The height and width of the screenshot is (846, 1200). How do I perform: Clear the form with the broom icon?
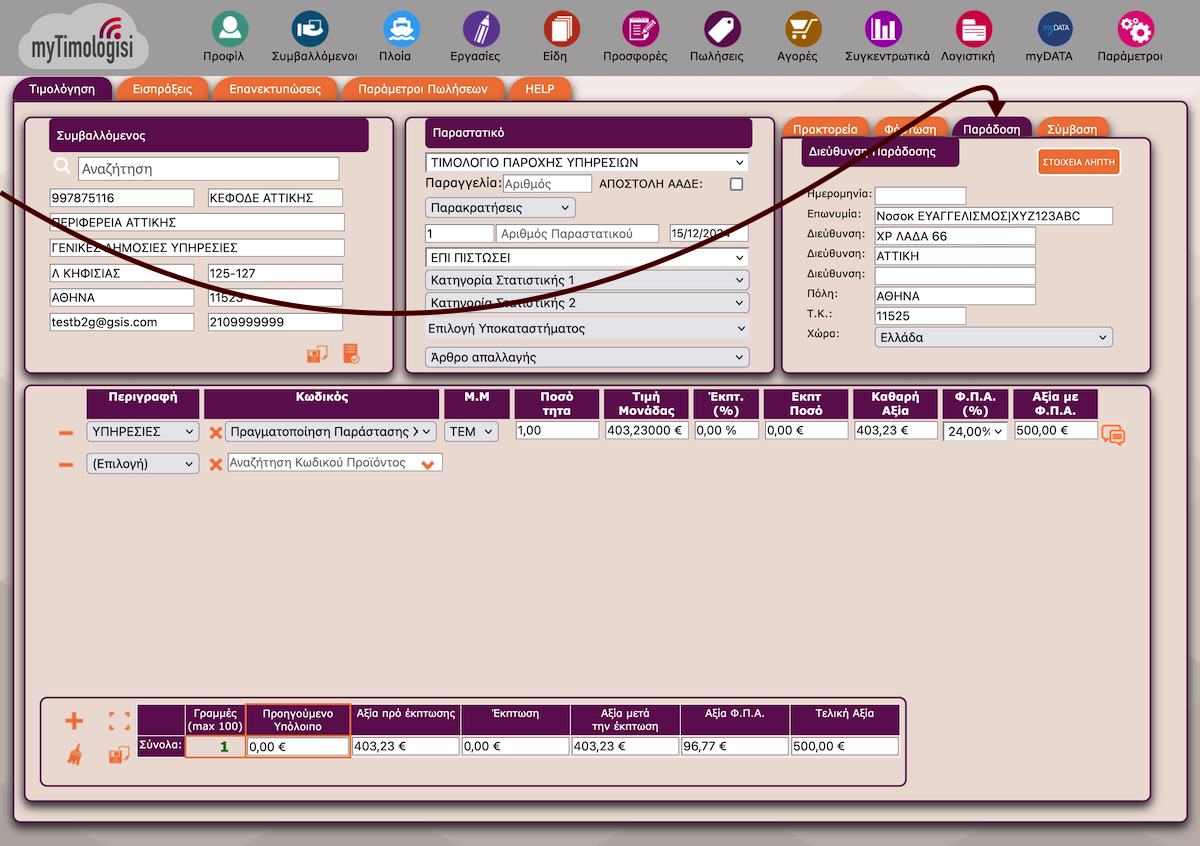pyautogui.click(x=75, y=755)
